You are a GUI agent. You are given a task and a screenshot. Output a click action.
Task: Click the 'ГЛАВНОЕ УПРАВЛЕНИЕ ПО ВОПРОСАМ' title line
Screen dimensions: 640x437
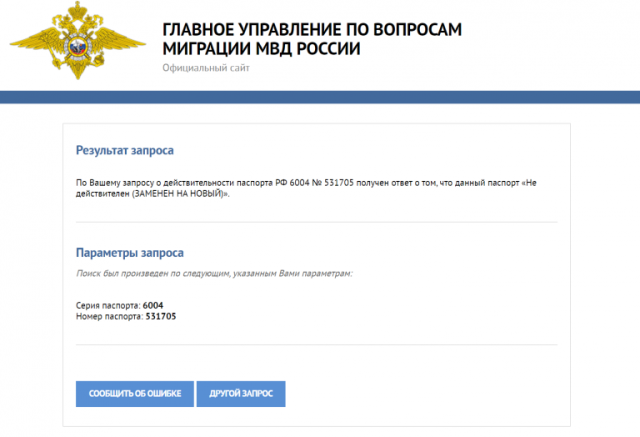point(312,29)
